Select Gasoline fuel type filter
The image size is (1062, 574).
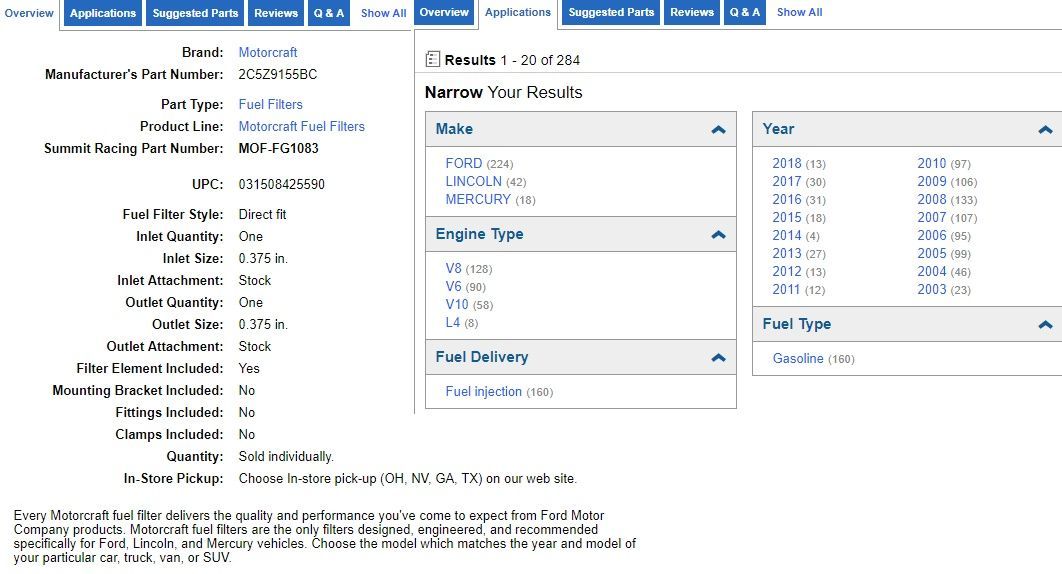[x=798, y=358]
